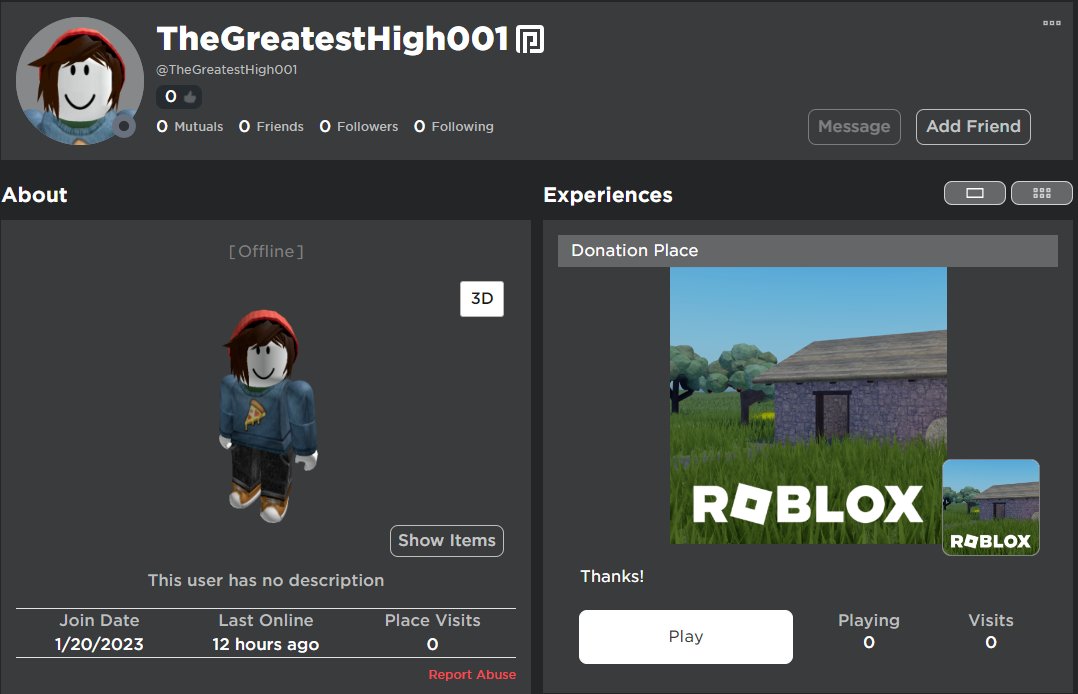1078x694 pixels.
Task: Click the '12 hours ago' last online value
Action: [265, 644]
